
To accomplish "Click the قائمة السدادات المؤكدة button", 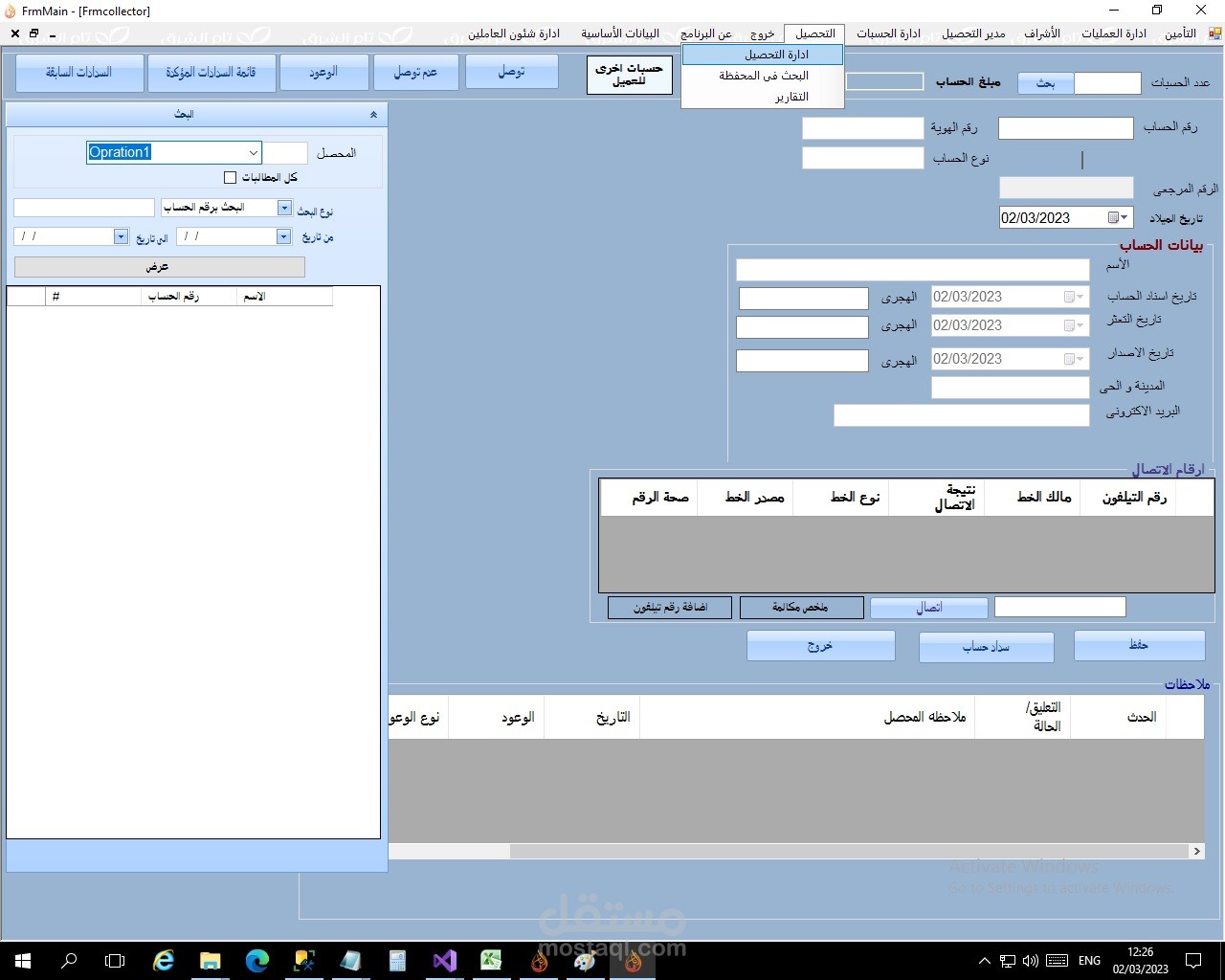I will [211, 73].
